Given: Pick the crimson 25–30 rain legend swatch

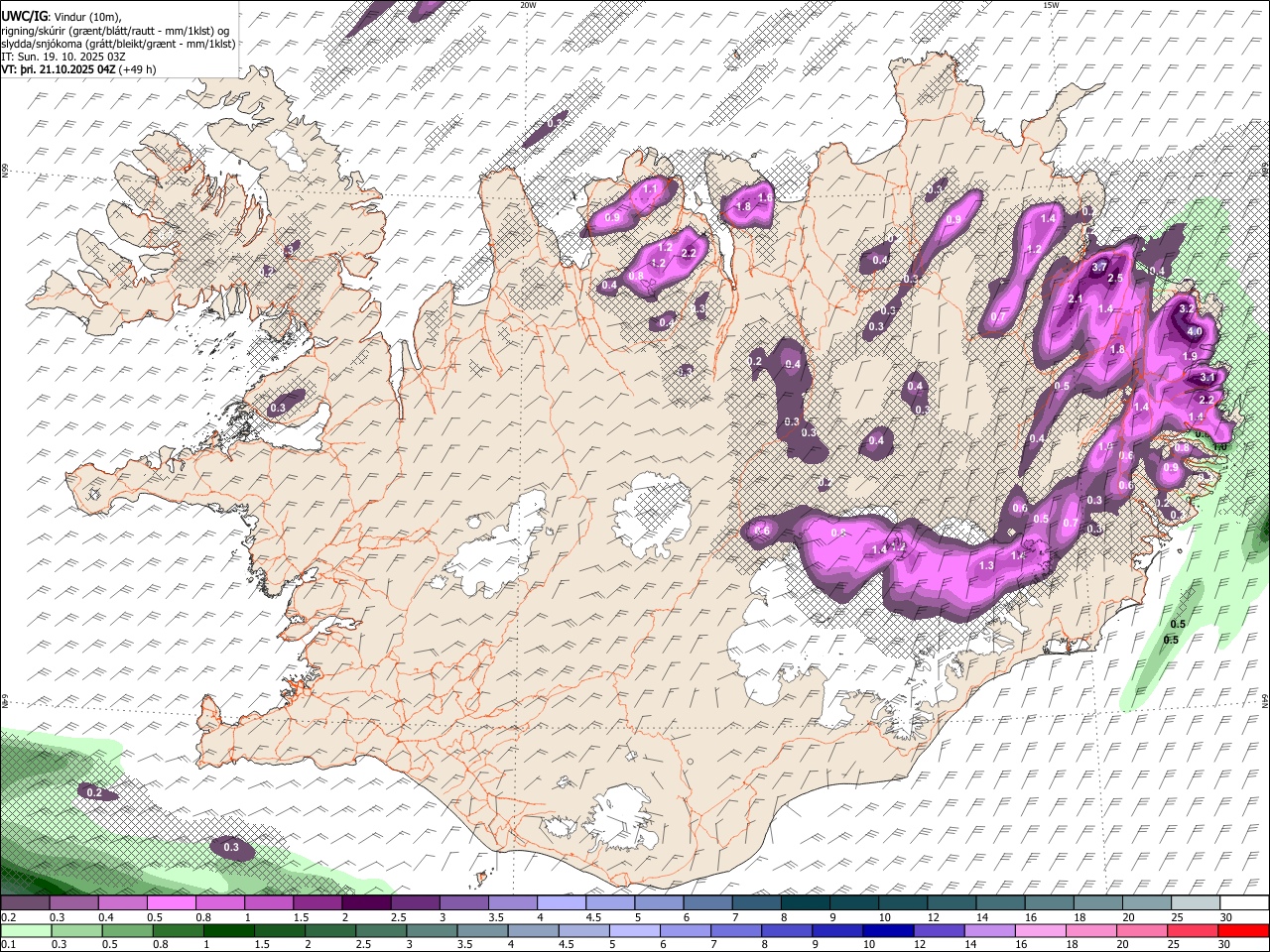Looking at the screenshot, I should click(1193, 931).
